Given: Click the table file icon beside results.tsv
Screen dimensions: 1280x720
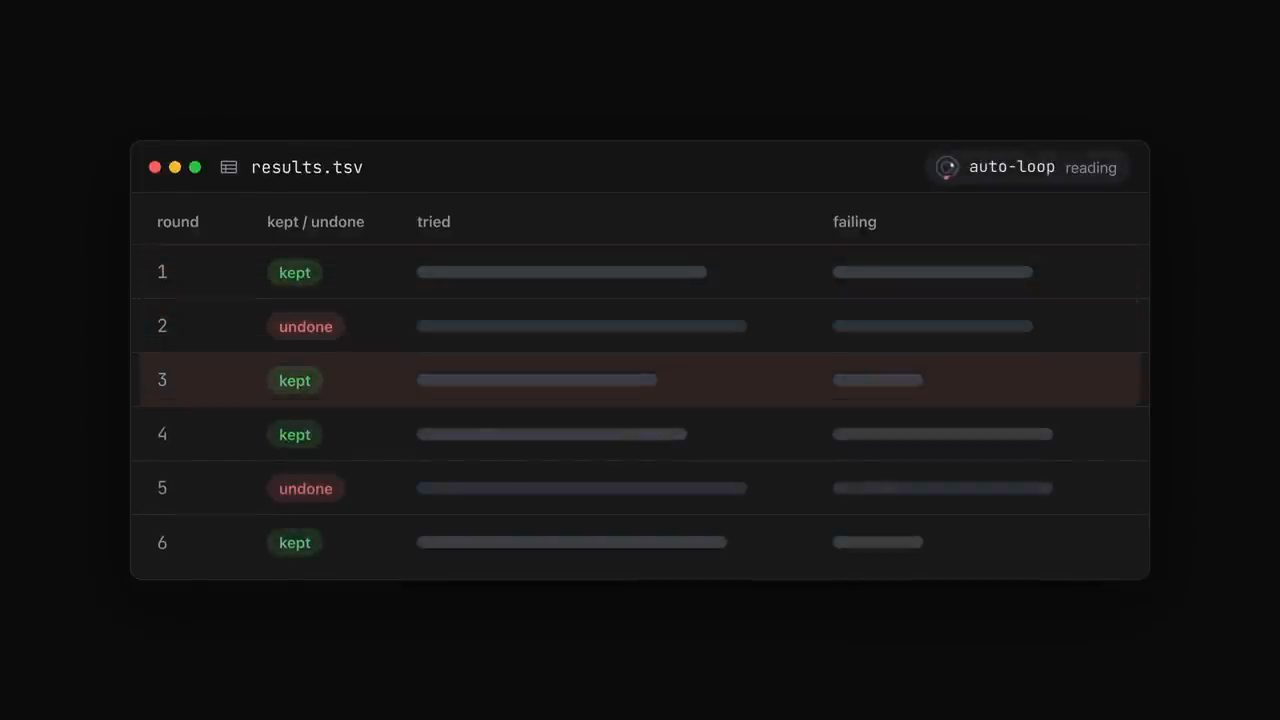Looking at the screenshot, I should pyautogui.click(x=229, y=167).
